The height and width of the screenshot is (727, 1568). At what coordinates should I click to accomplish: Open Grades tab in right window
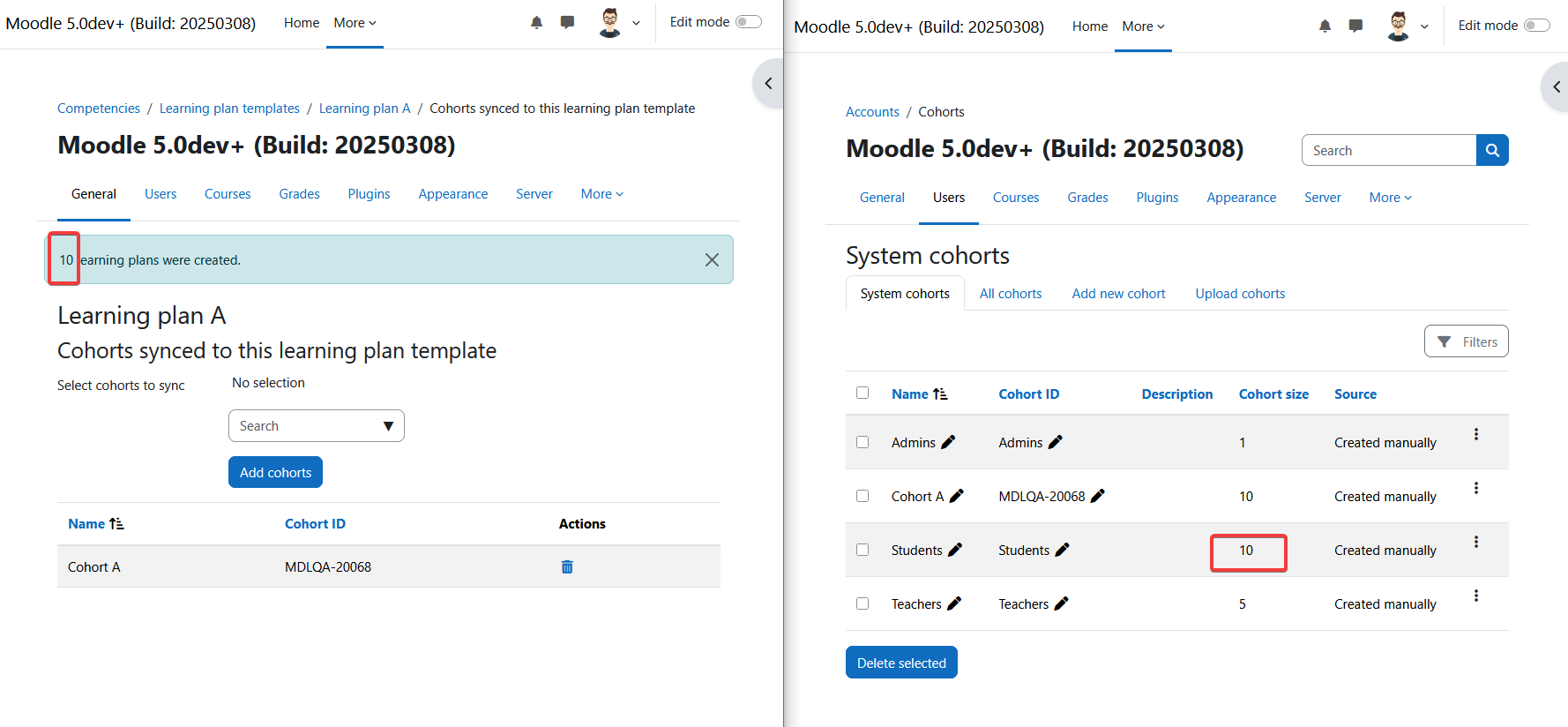1087,198
